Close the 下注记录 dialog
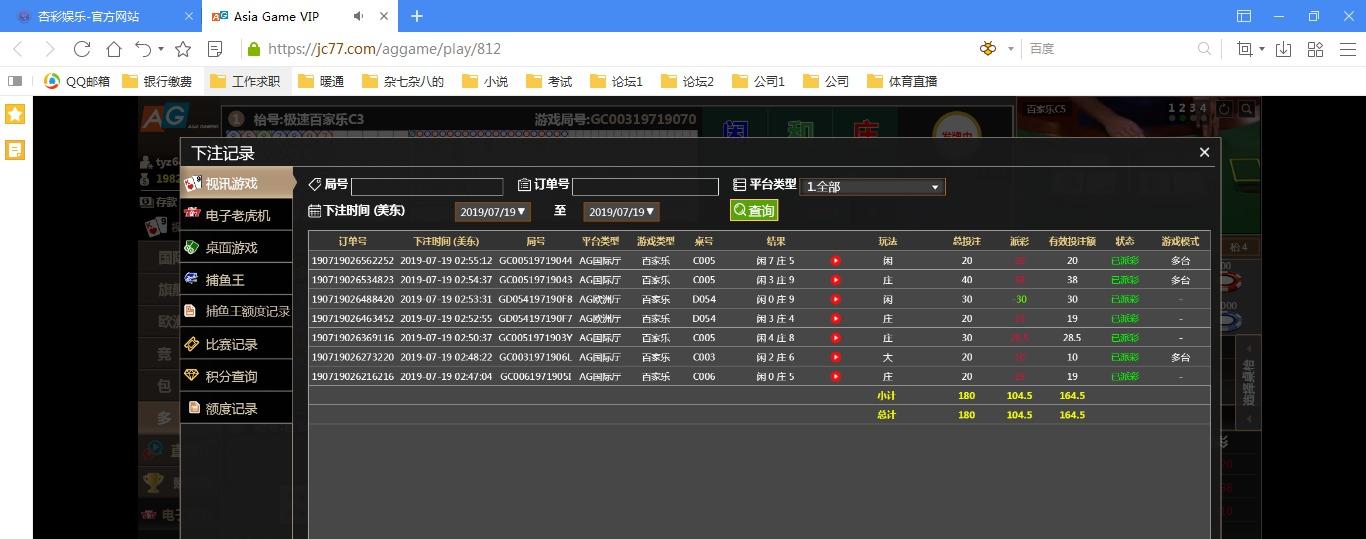 1204,152
